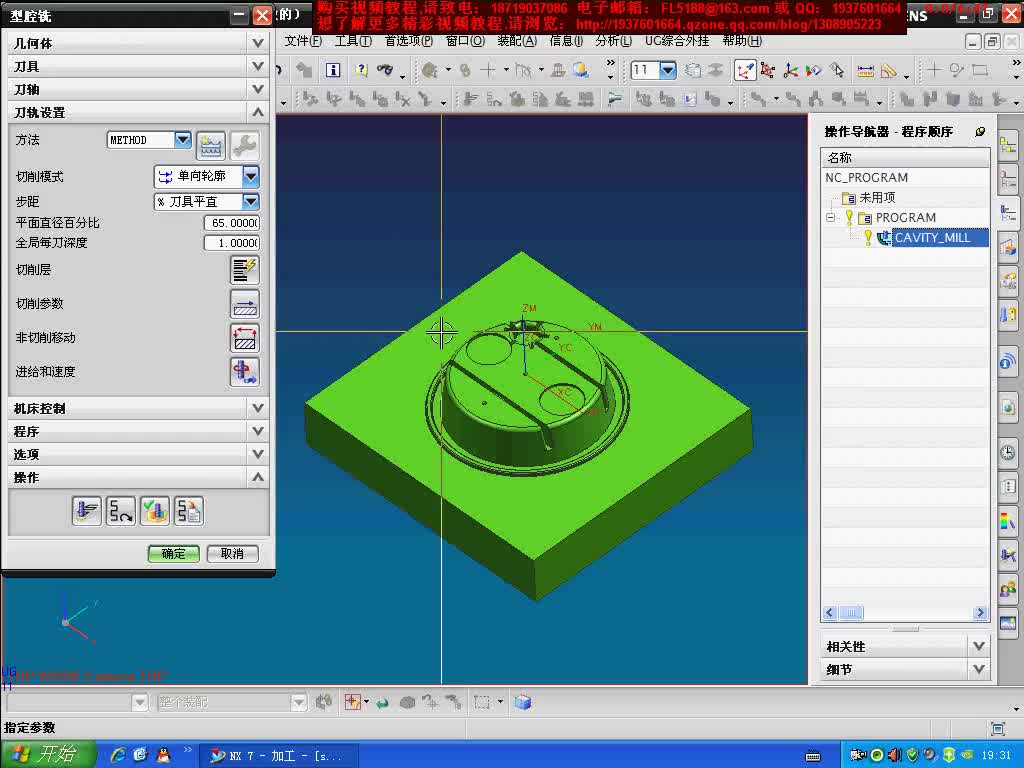Click the edit method wrench icon

(x=244, y=145)
